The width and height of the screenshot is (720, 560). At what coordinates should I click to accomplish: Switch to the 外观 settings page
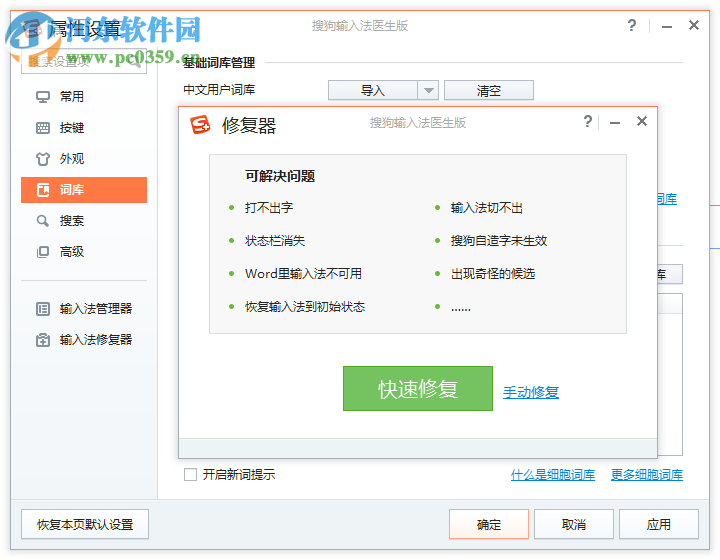[84, 159]
